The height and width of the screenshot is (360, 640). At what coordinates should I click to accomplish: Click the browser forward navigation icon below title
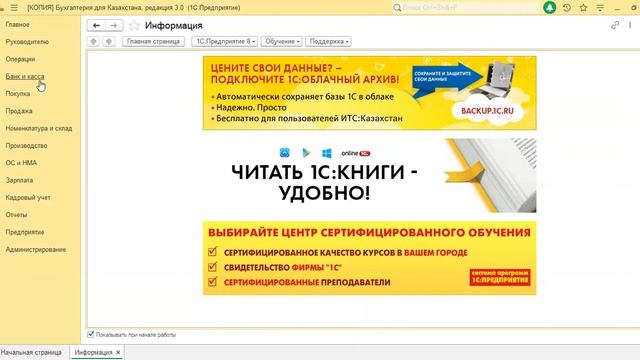109,41
